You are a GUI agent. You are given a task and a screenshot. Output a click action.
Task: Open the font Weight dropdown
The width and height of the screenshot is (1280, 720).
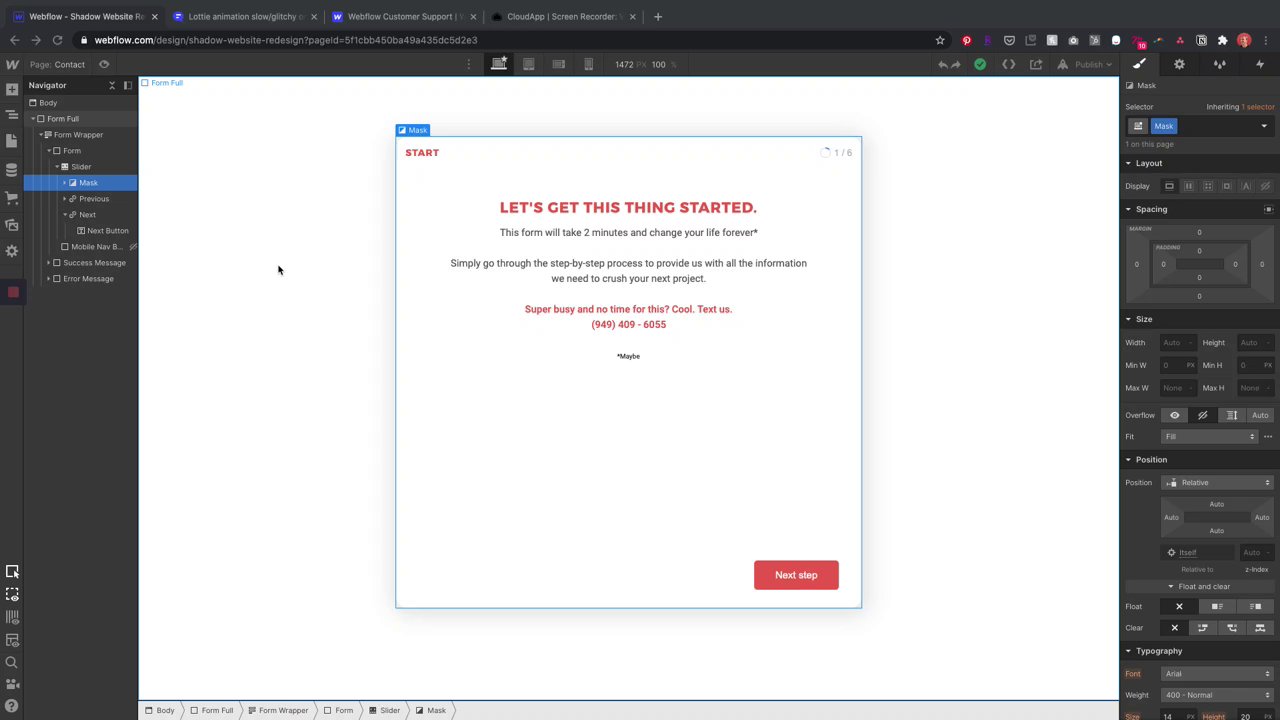(x=1218, y=695)
